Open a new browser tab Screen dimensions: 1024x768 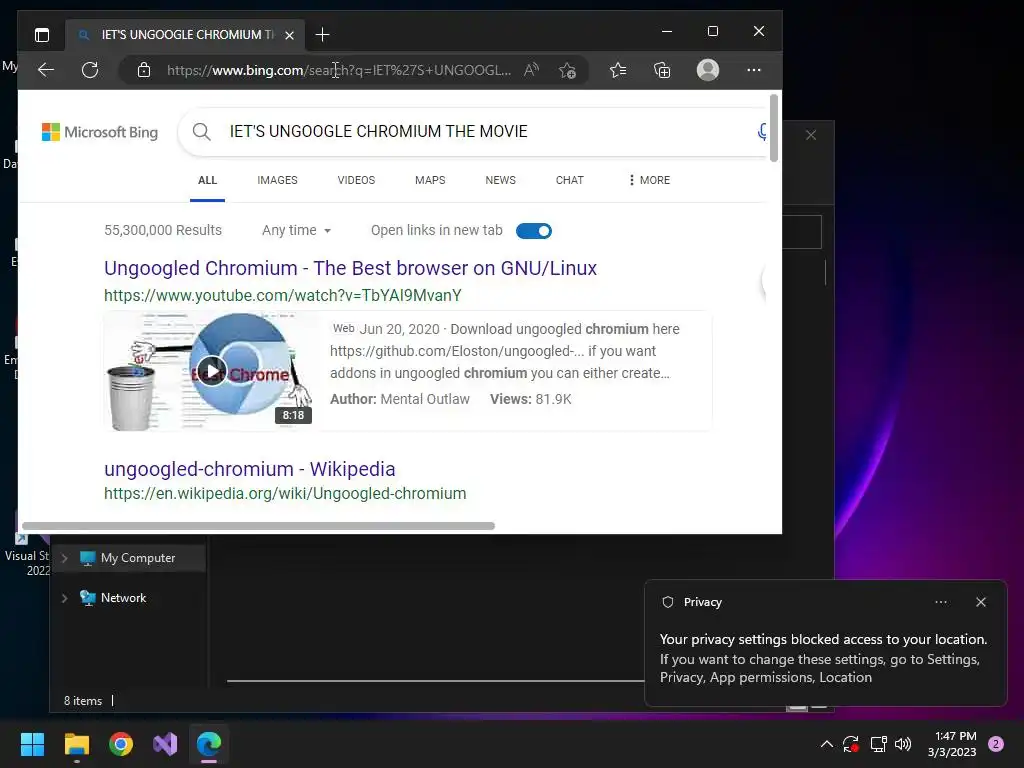click(322, 35)
